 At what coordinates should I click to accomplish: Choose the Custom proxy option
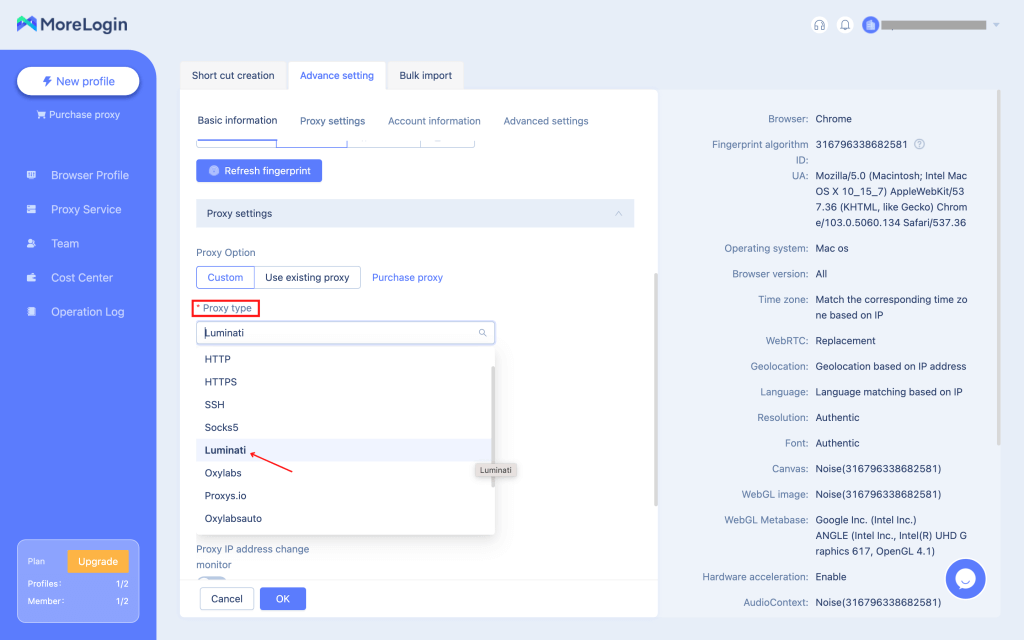click(x=225, y=278)
